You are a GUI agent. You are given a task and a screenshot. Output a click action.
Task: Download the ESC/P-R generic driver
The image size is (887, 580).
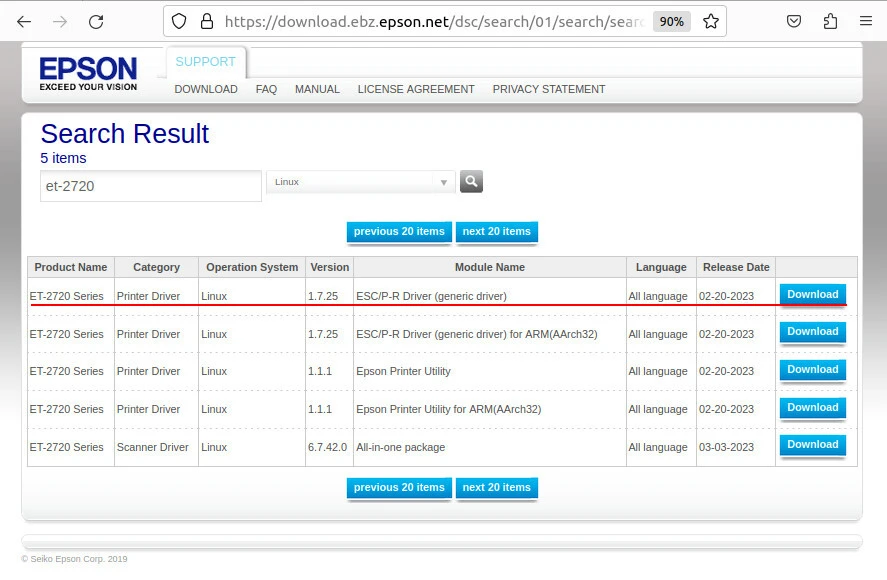click(812, 295)
